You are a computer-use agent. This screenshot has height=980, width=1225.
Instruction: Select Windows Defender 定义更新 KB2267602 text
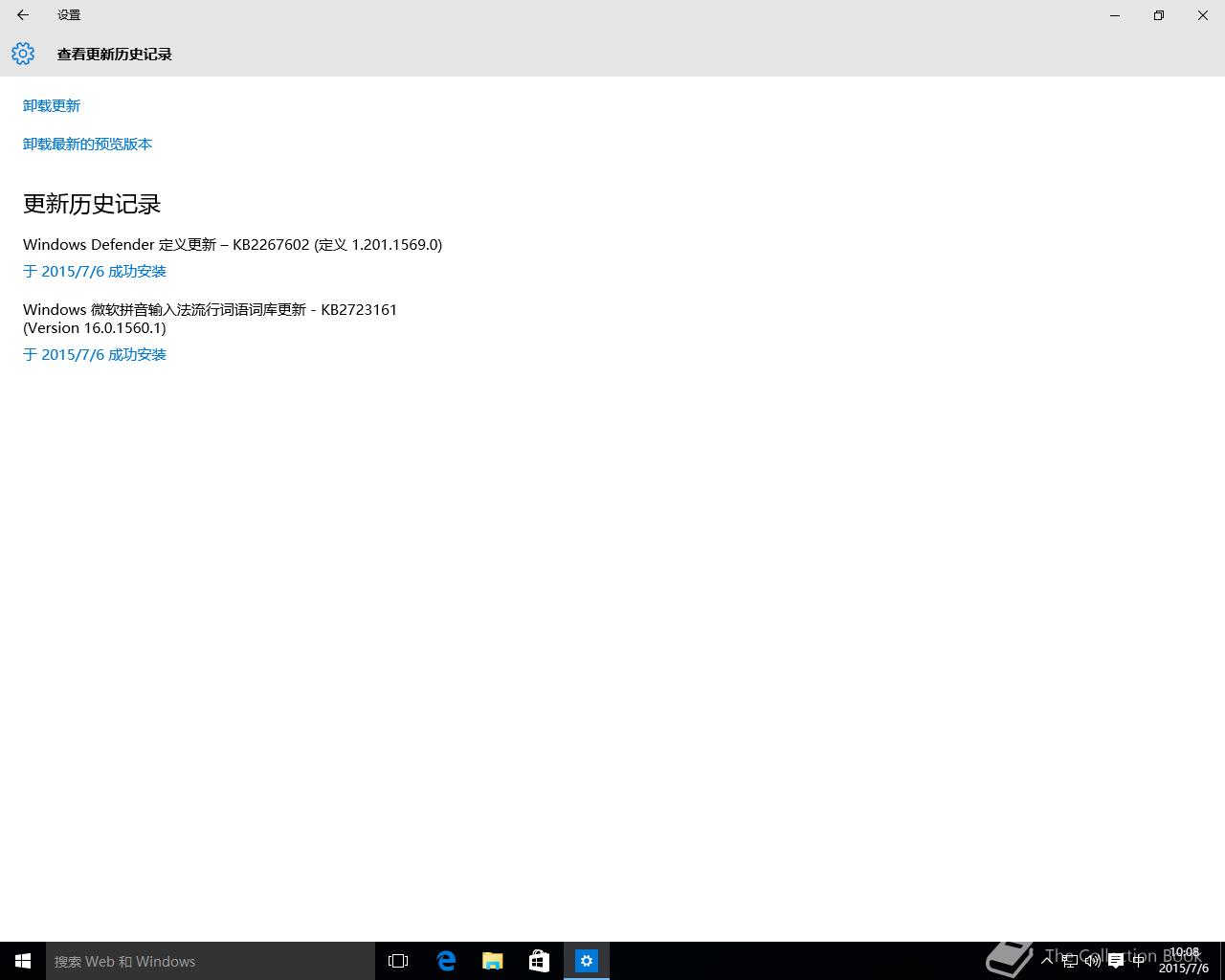(233, 244)
